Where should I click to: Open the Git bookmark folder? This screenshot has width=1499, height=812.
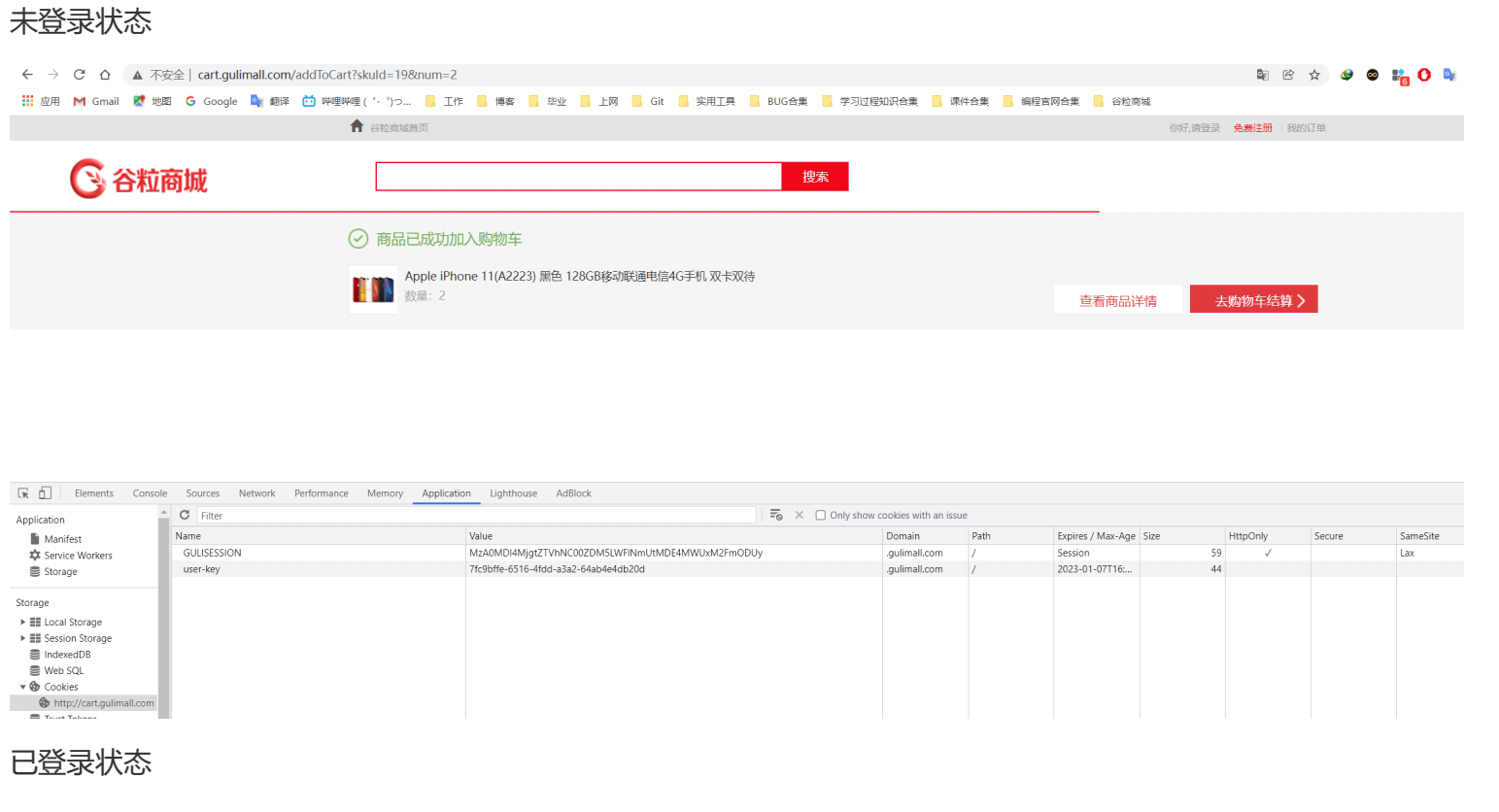coord(648,101)
